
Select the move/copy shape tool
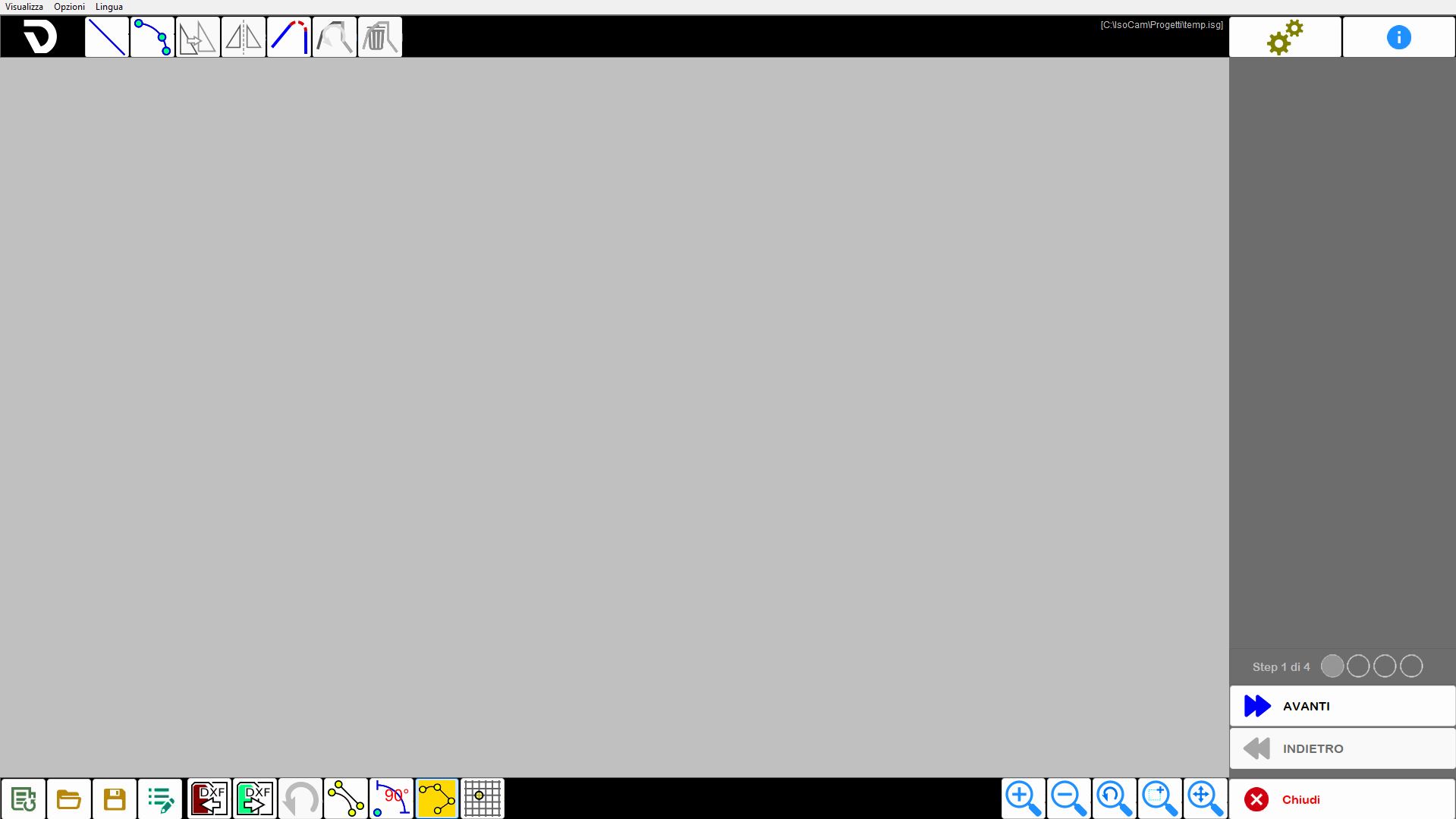pyautogui.click(x=198, y=37)
